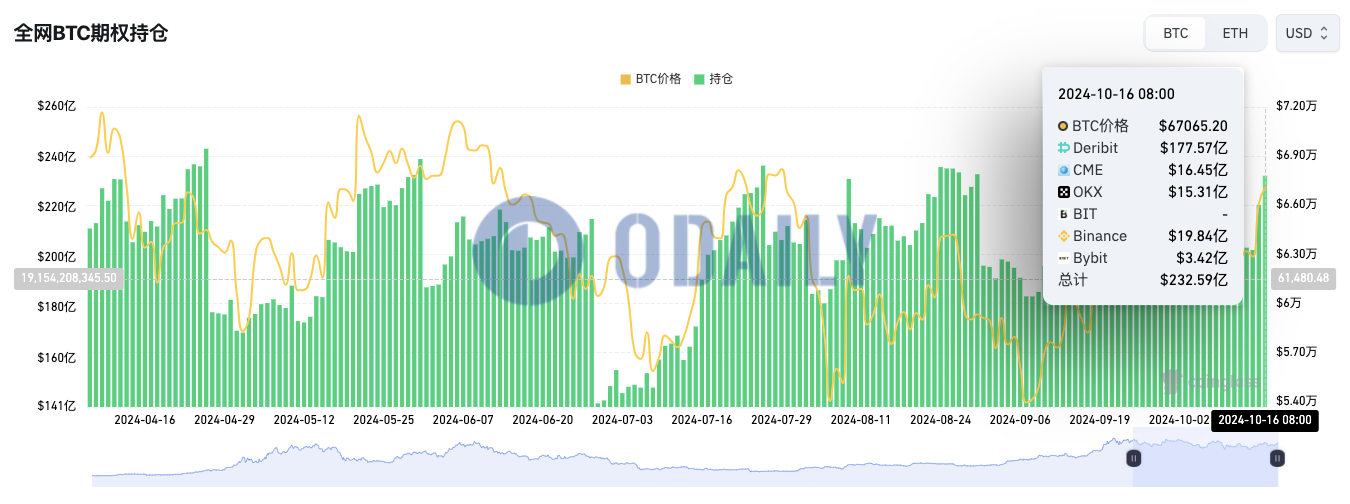Click the BTC price value $67065.20
The height and width of the screenshot is (504, 1350).
(x=1193, y=126)
